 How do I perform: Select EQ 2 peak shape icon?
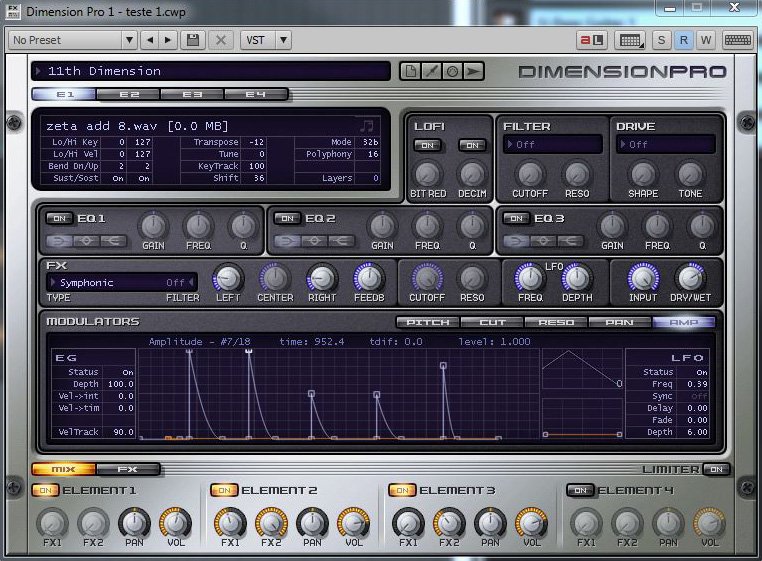pos(314,241)
